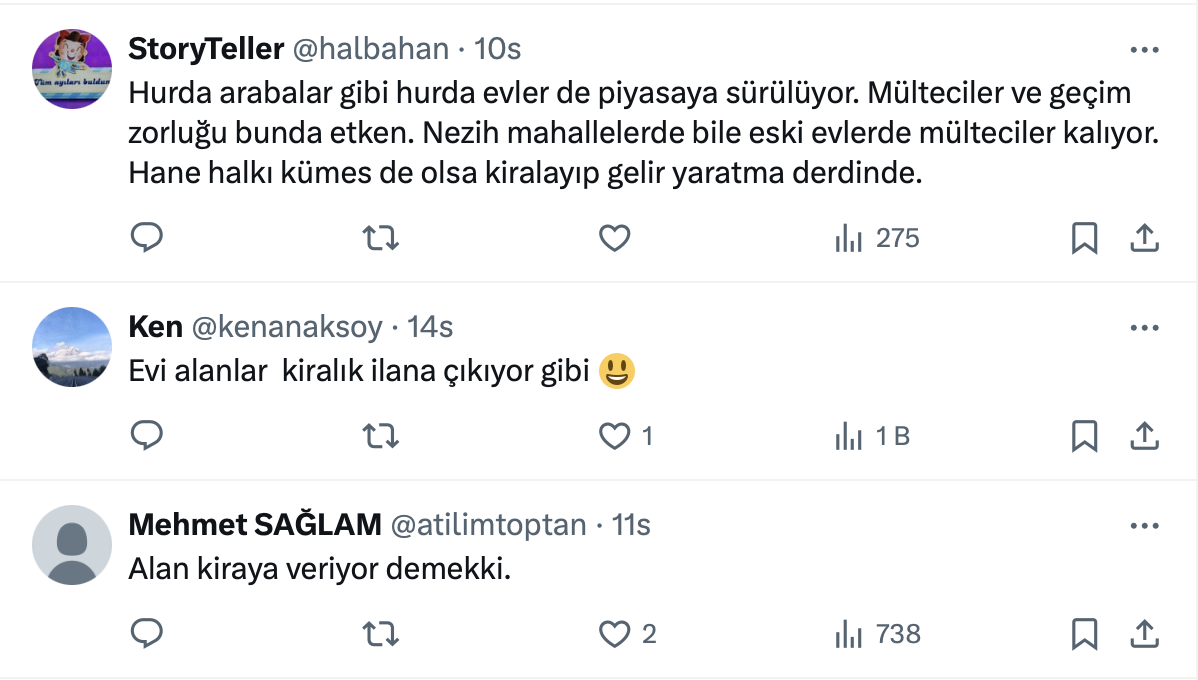Screen dimensions: 1198x680
Task: Like StoryTeller's tweet about hurda evler
Action: pos(614,238)
